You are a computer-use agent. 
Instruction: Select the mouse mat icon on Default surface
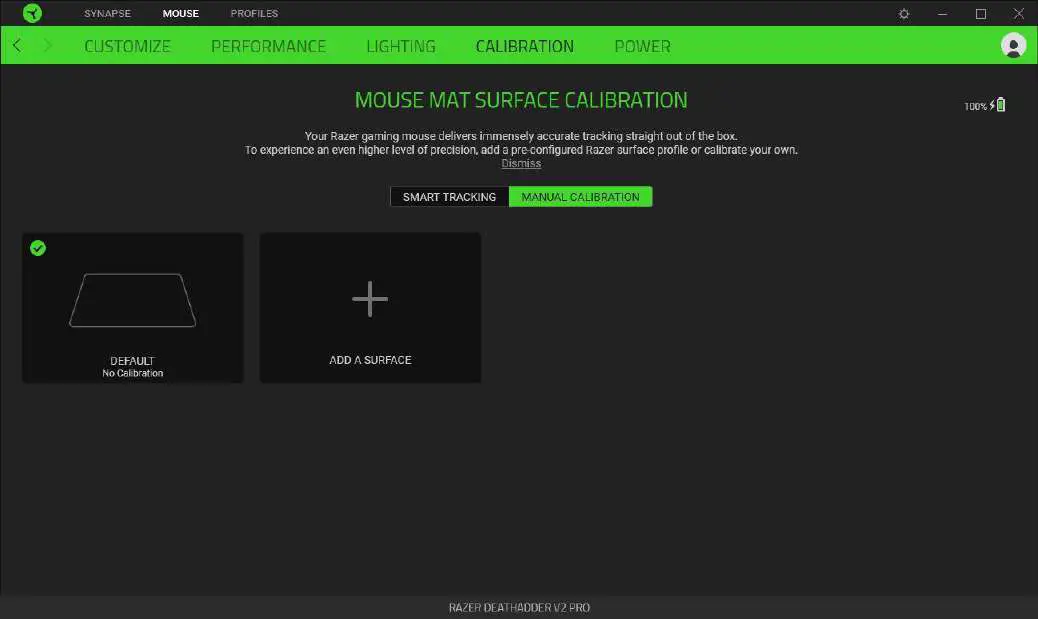tap(132, 299)
